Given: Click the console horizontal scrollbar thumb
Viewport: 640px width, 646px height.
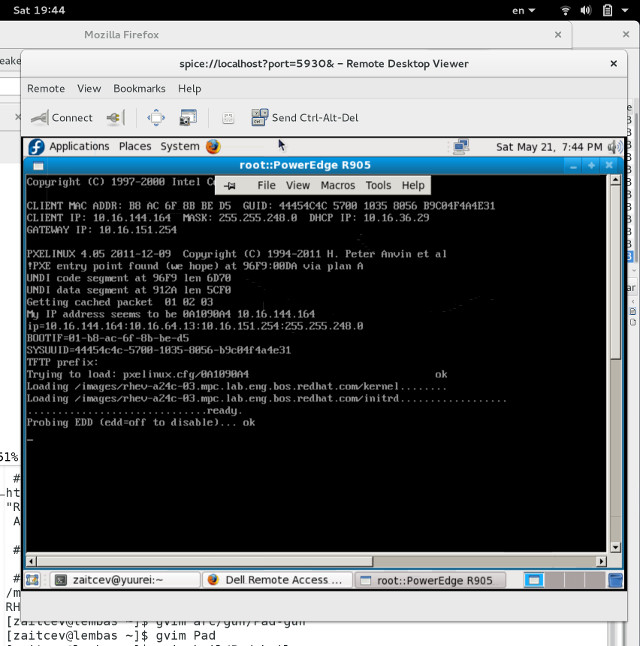Looking at the screenshot, I should click(x=205, y=561).
